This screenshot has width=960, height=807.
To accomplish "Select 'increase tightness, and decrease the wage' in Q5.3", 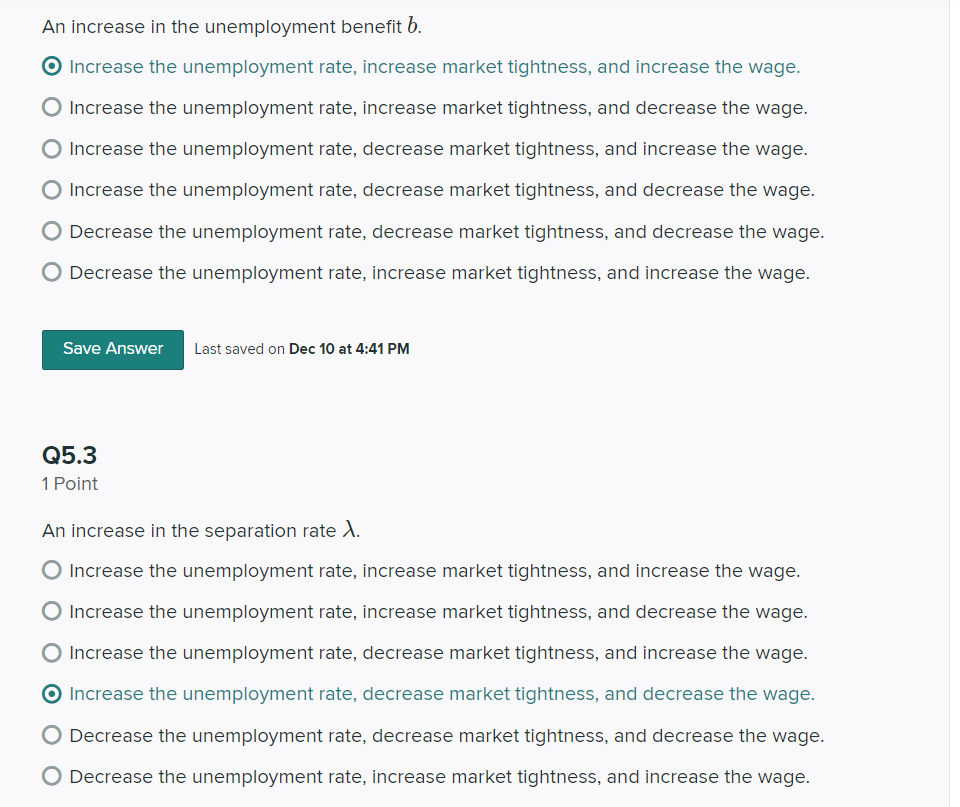I will coord(51,611).
